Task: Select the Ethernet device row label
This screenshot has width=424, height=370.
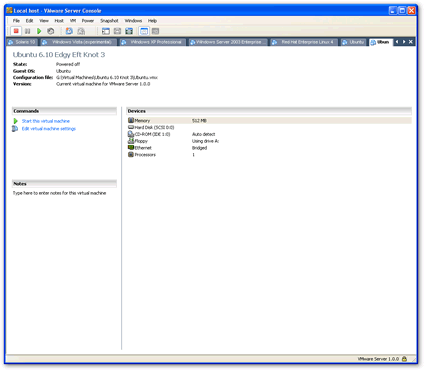Action: pyautogui.click(x=143, y=148)
